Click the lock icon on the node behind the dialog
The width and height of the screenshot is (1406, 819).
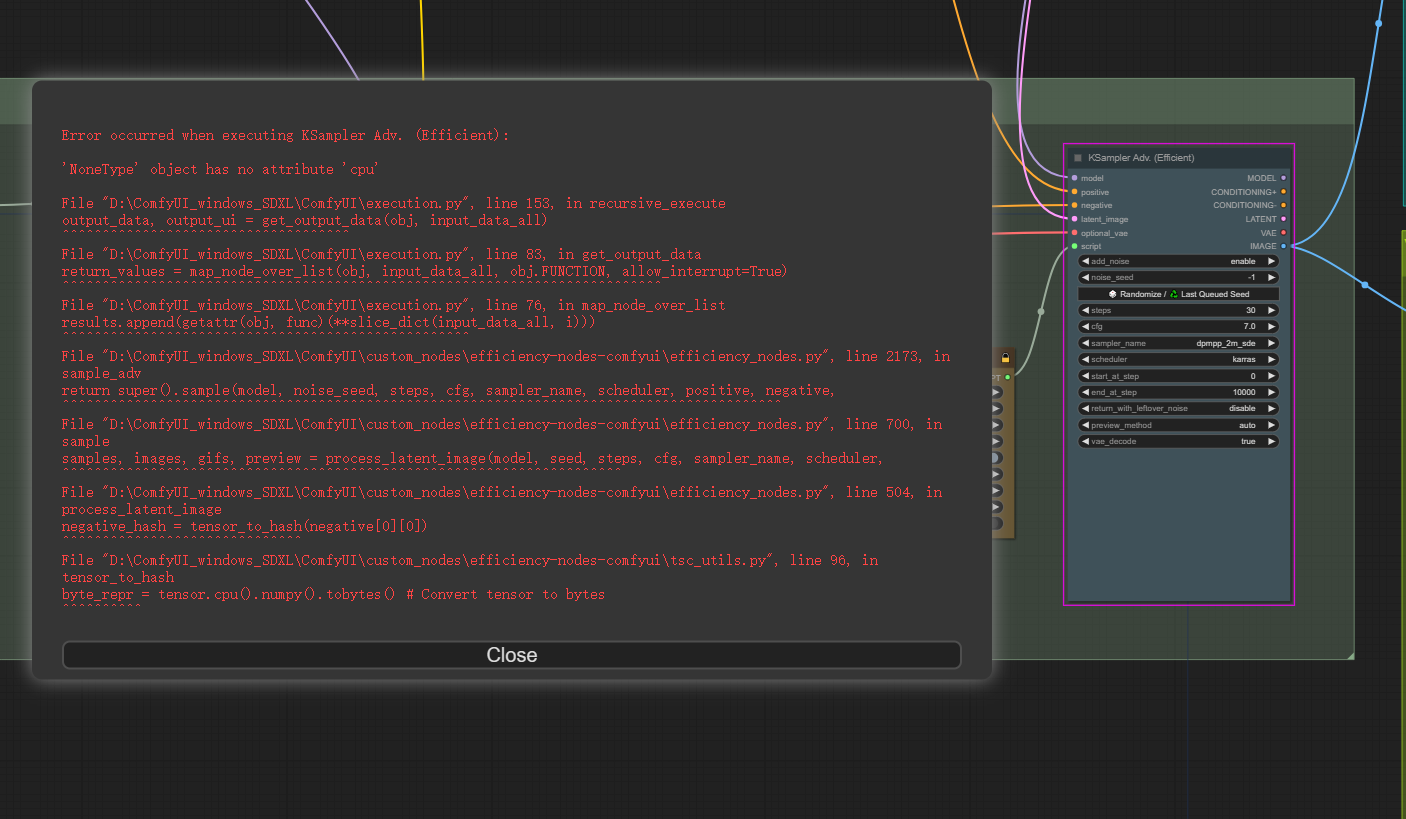[x=1005, y=356]
